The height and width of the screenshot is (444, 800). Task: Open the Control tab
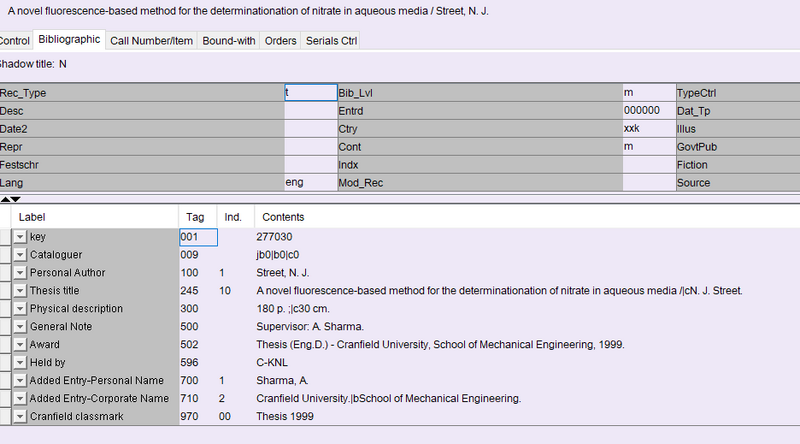point(15,41)
